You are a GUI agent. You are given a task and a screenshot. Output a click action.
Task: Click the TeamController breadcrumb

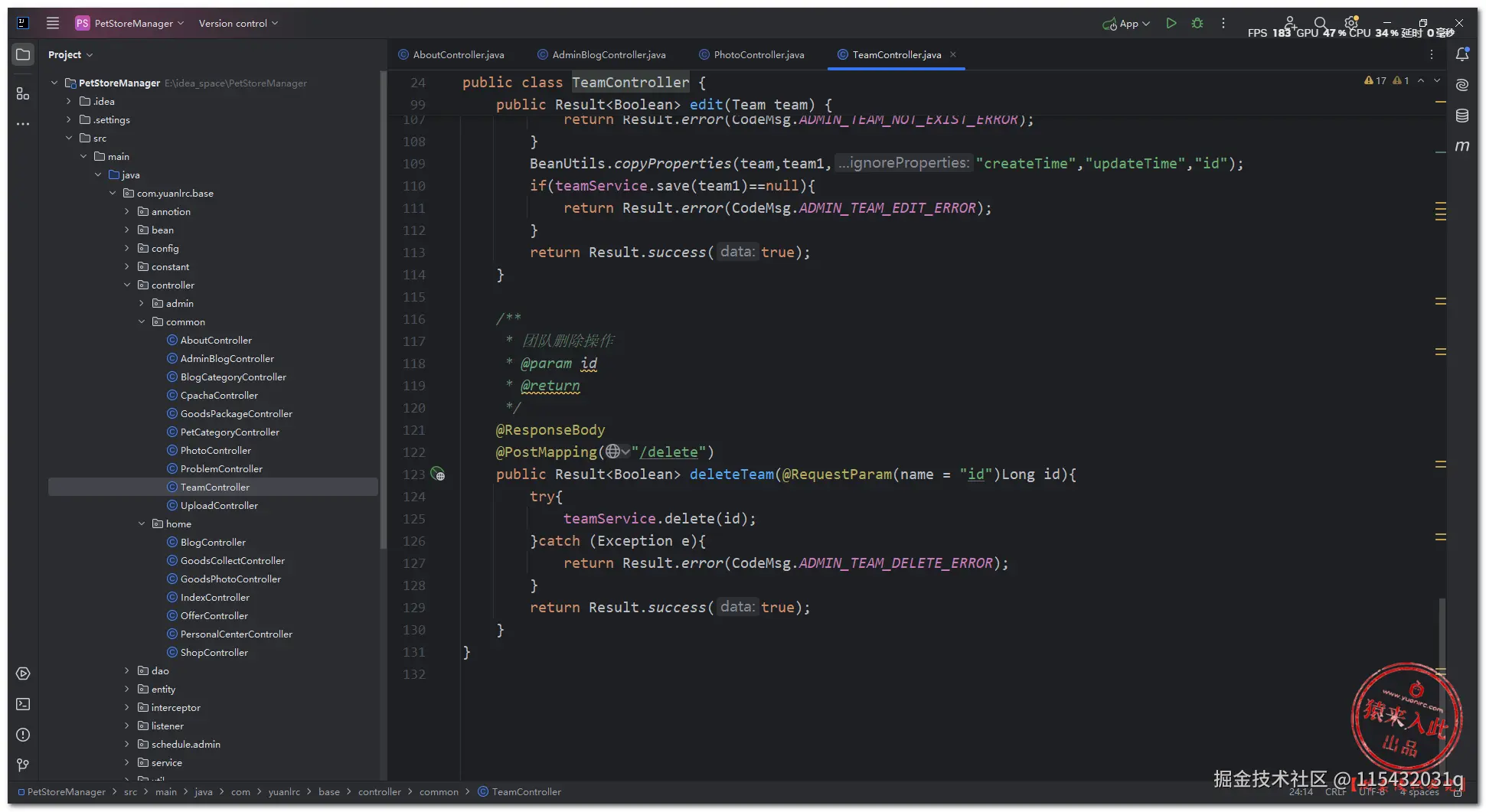tap(520, 791)
